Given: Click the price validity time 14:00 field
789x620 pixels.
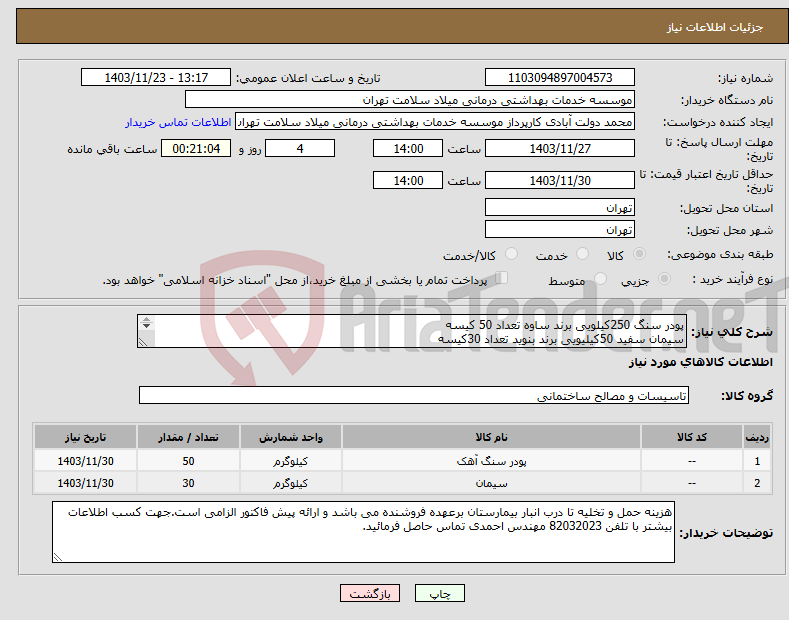Looking at the screenshot, I should [x=408, y=180].
